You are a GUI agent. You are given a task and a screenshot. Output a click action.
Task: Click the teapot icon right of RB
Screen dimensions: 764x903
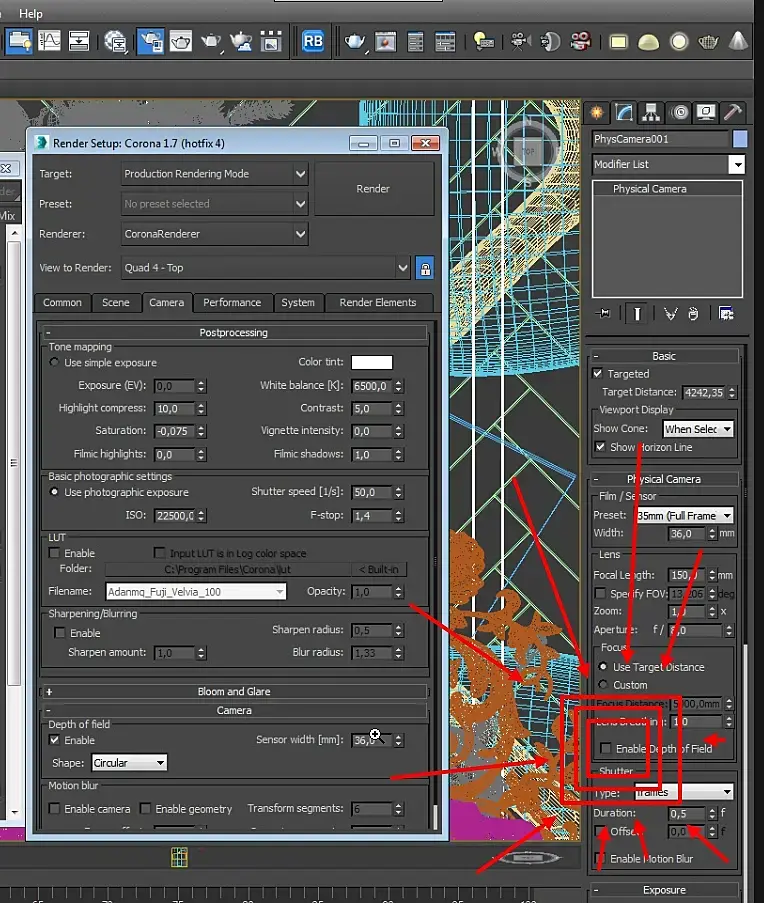point(355,41)
